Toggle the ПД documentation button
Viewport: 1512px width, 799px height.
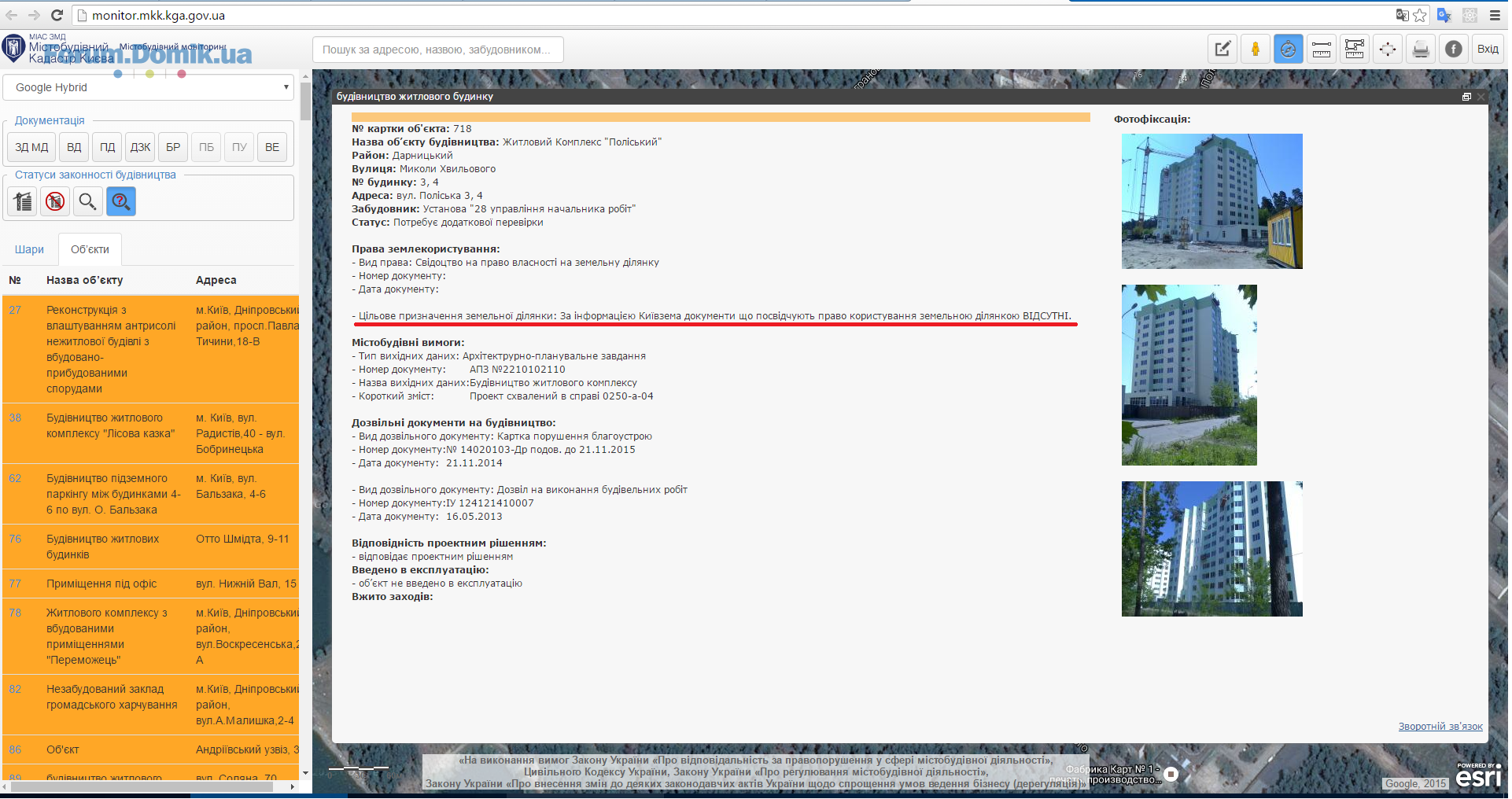(x=108, y=147)
